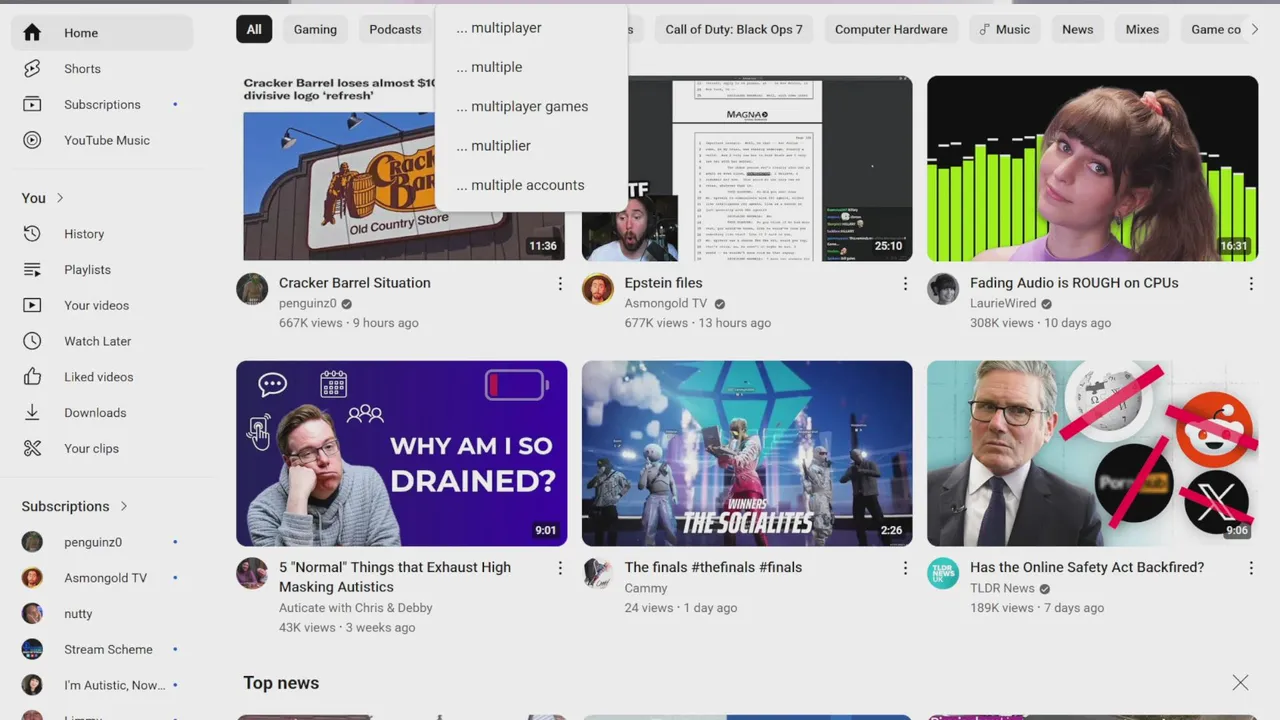Image resolution: width=1280 pixels, height=720 pixels.
Task: Select the Gaming filter chip
Action: [x=315, y=29]
